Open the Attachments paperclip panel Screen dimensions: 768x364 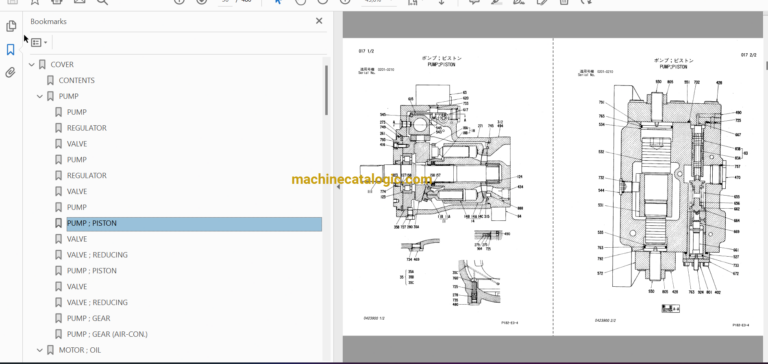[10, 73]
